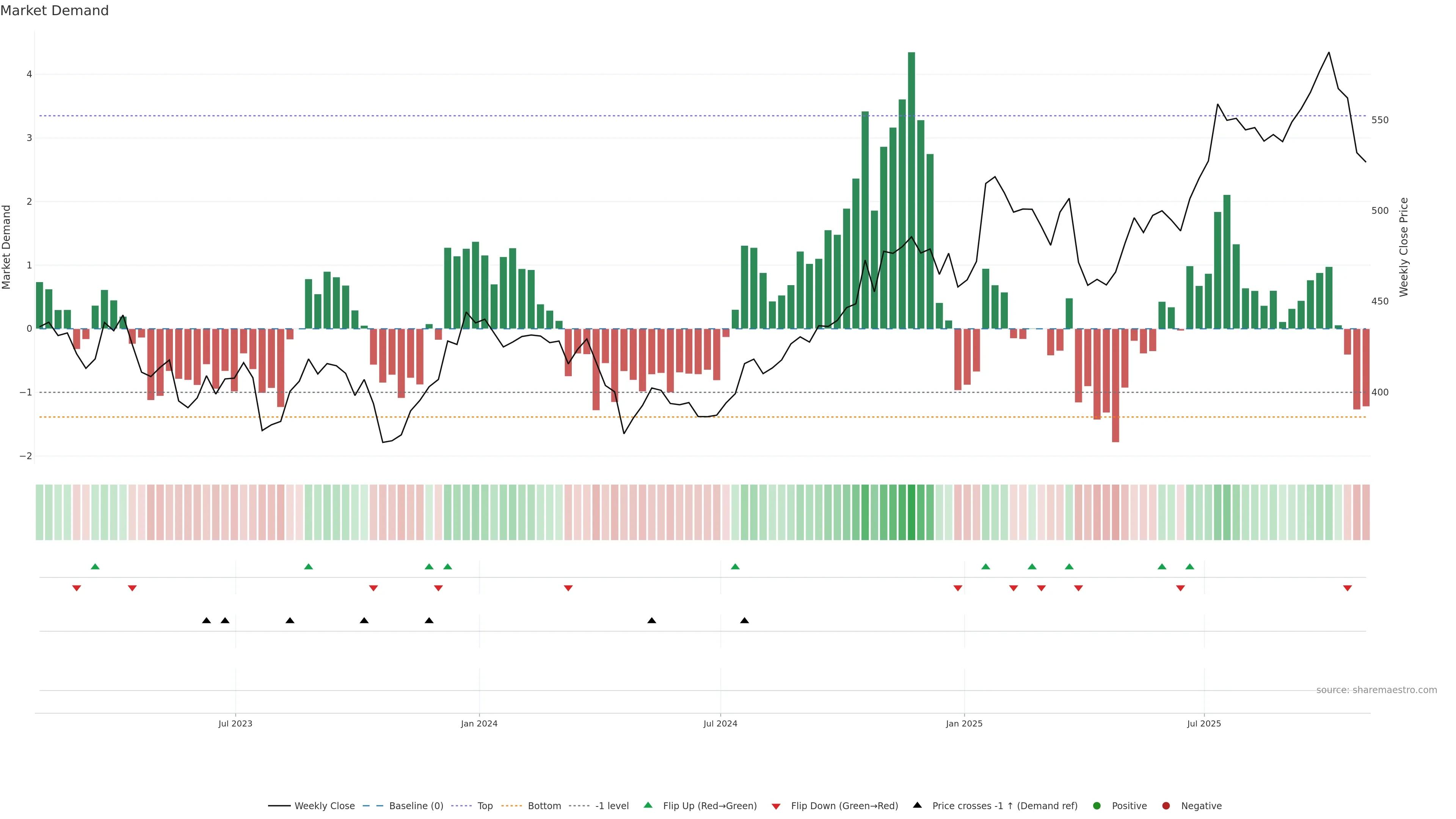The width and height of the screenshot is (1456, 819).
Task: Click the Negative red circle legend icon
Action: click(1166, 805)
